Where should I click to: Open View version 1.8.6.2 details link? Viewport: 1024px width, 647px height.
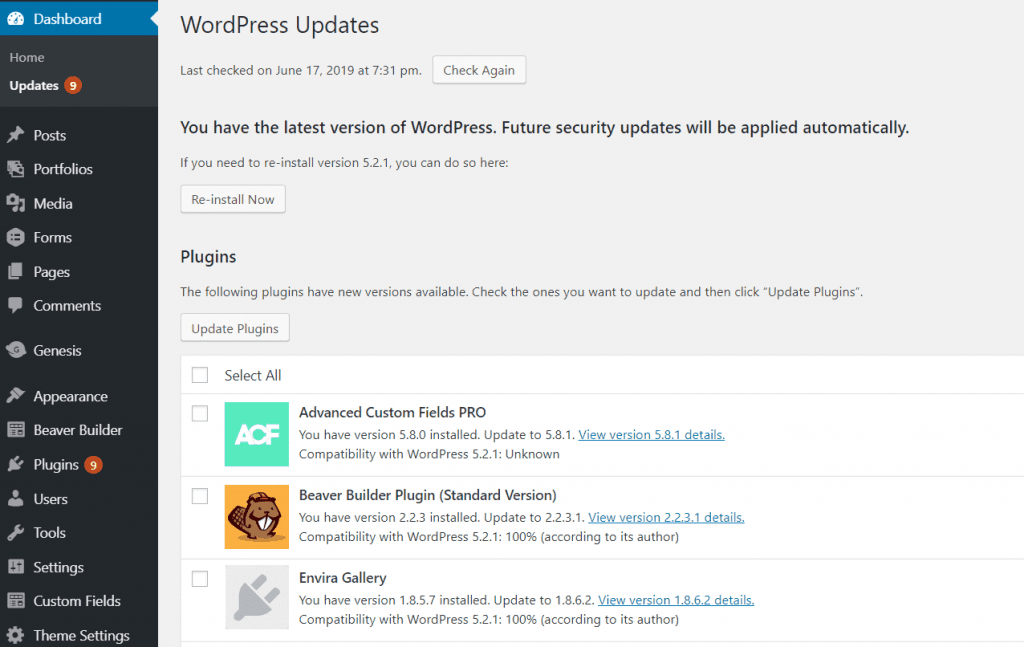point(676,600)
